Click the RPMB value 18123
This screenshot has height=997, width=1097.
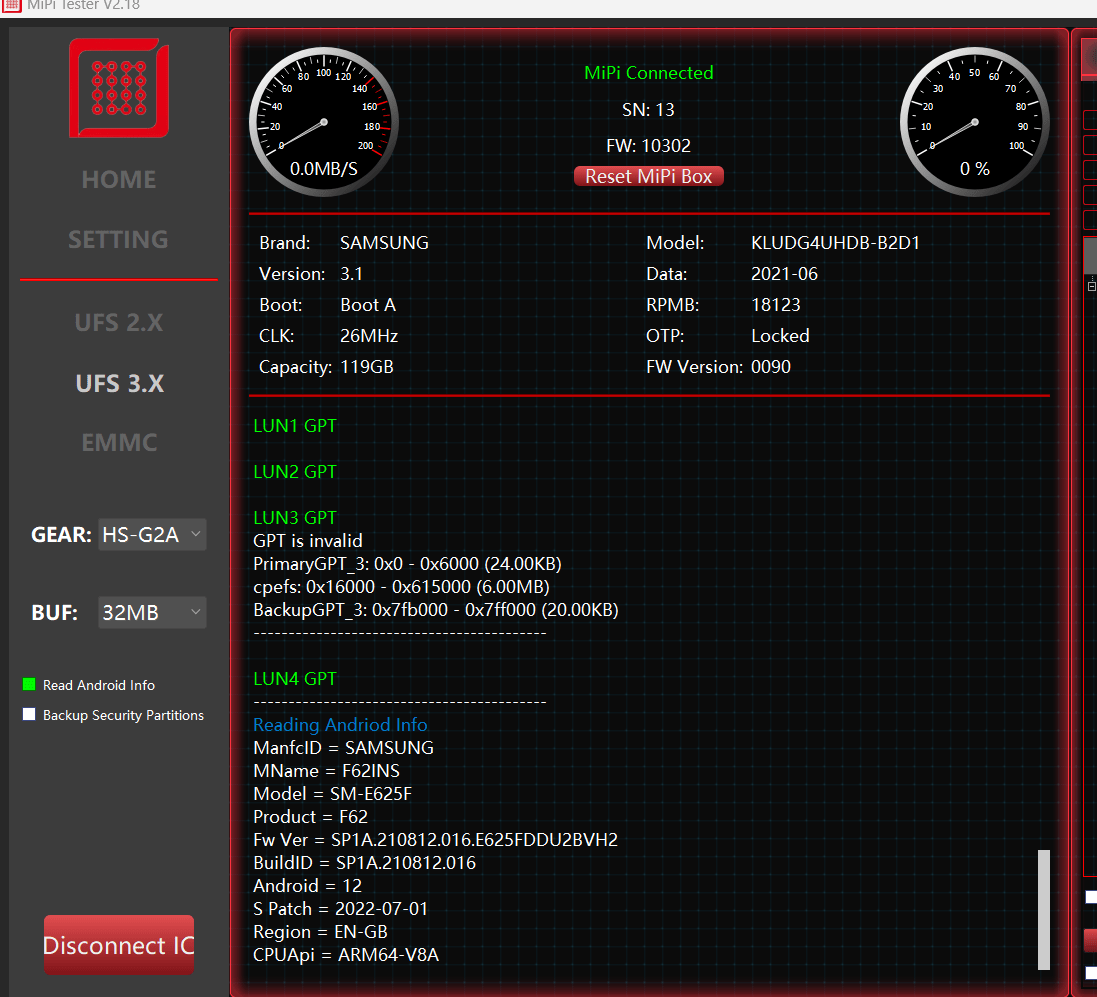(x=775, y=305)
